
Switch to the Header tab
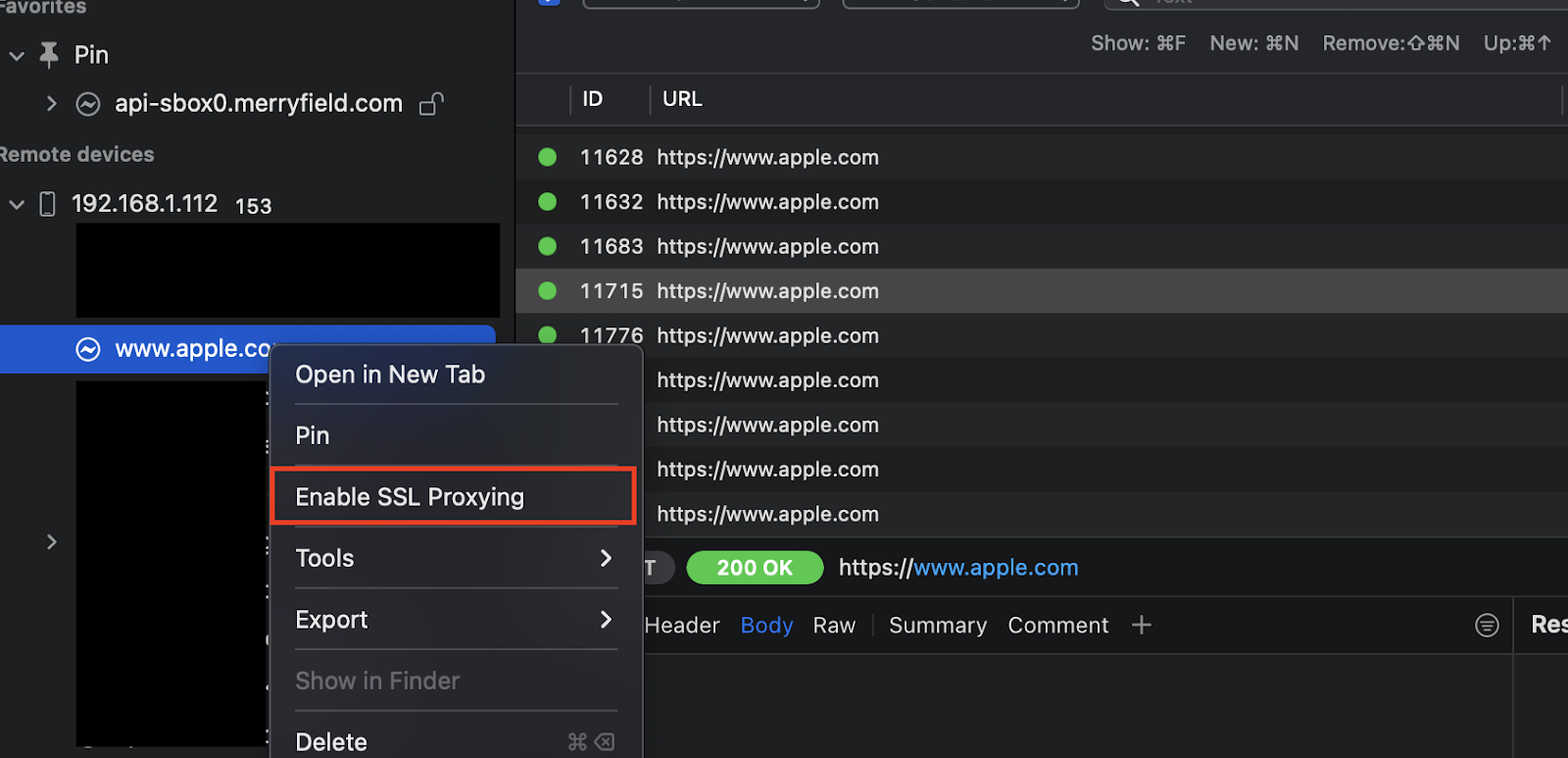tap(682, 626)
